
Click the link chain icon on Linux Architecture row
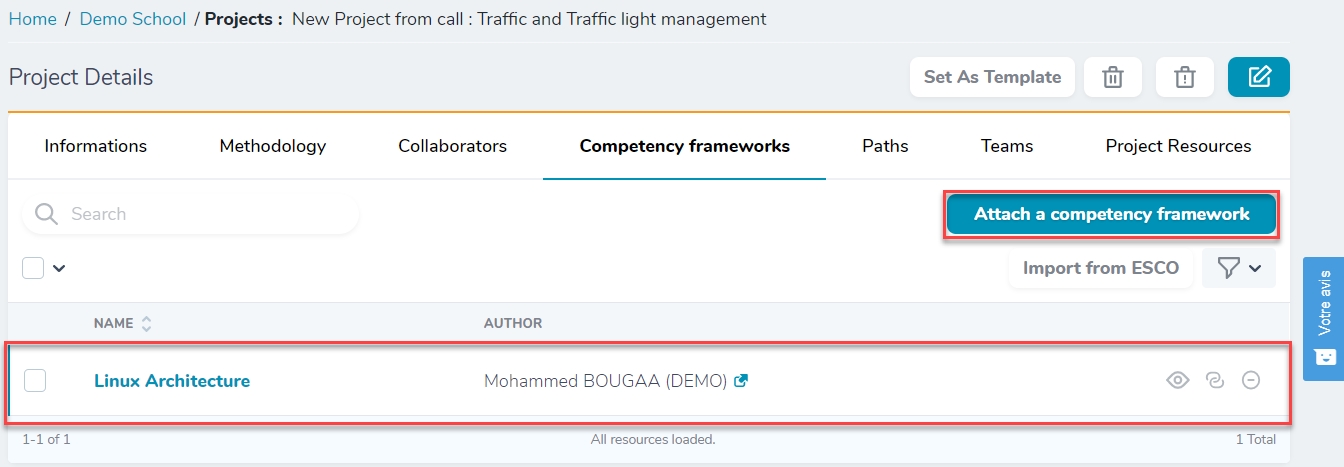click(x=1215, y=380)
